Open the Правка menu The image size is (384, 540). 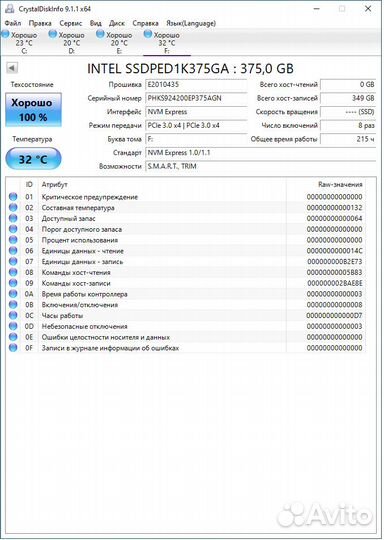point(40,23)
